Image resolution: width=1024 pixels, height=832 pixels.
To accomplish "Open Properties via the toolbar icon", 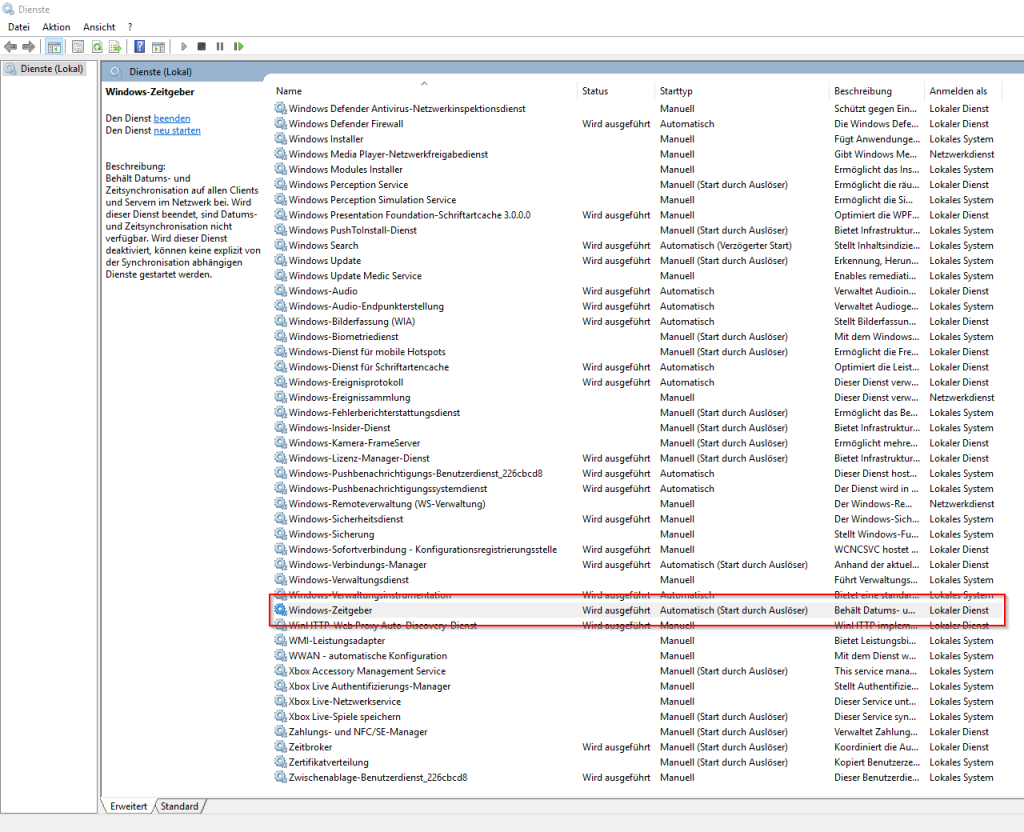I will 76,46.
